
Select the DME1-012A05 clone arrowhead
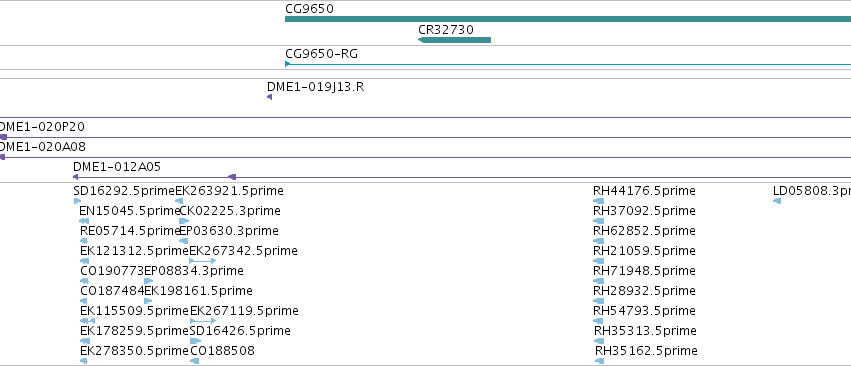pos(75,177)
